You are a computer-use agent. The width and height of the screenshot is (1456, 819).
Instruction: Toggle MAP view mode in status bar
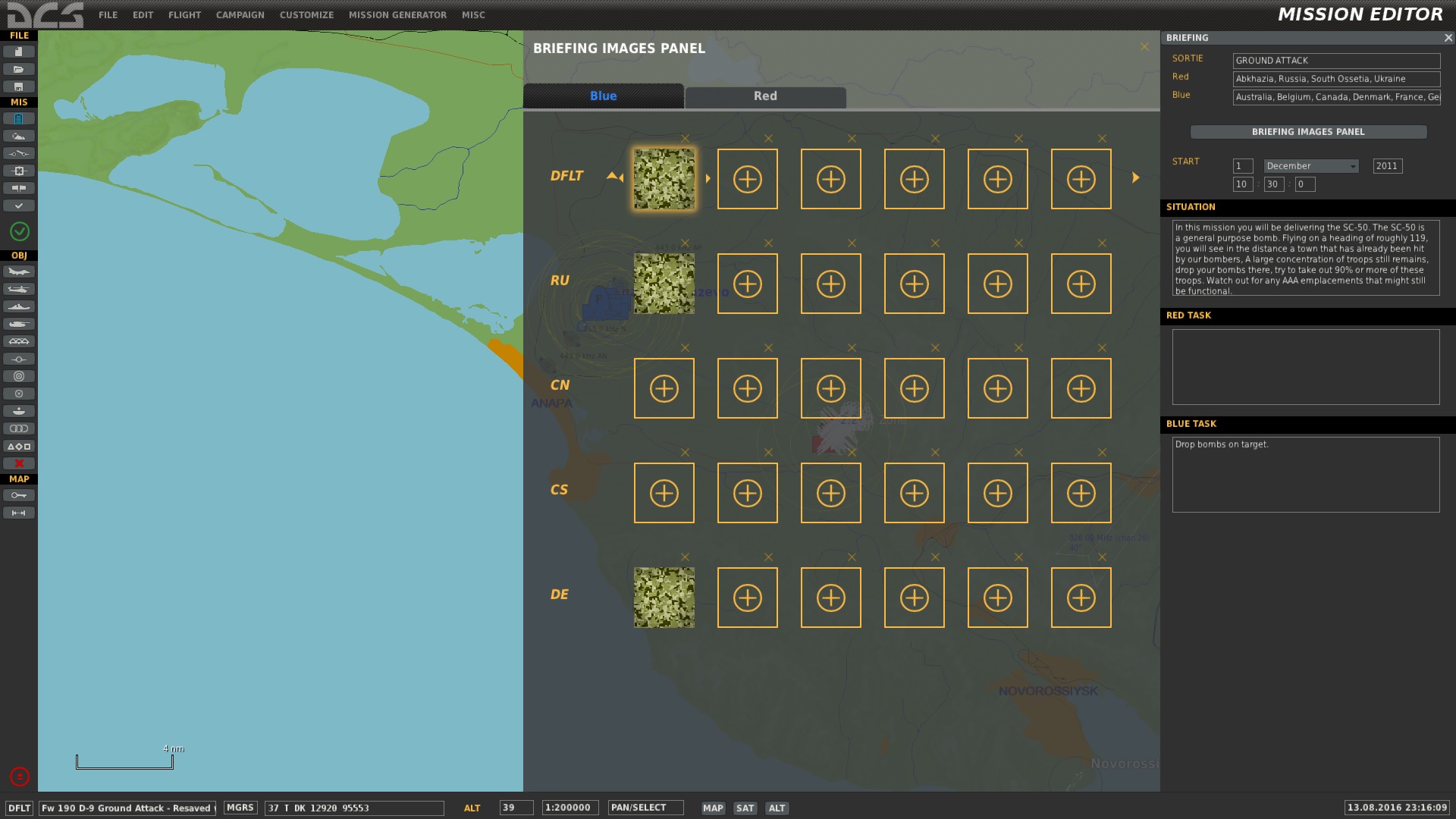pyautogui.click(x=713, y=808)
